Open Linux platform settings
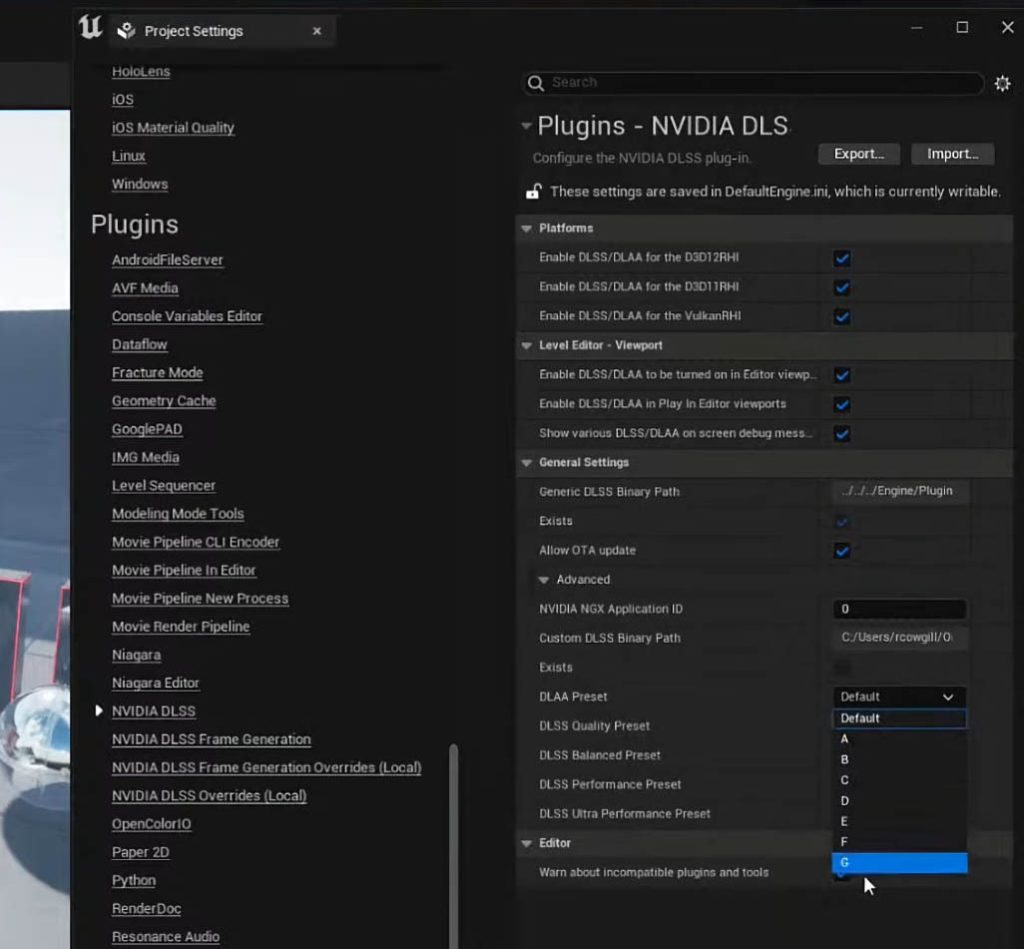The height and width of the screenshot is (949, 1024). 128,156
